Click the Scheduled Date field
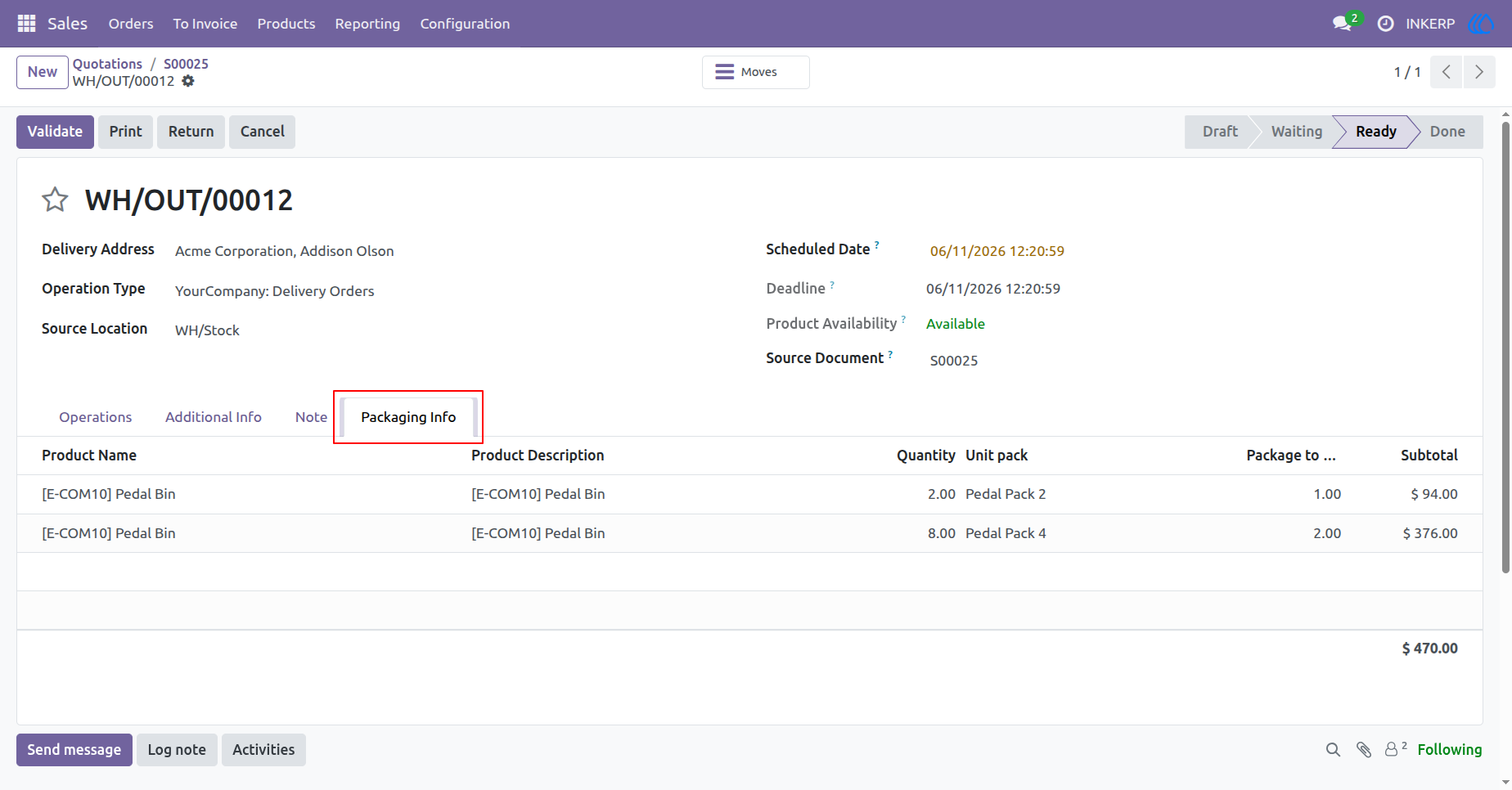The image size is (1512, 790). [x=997, y=251]
